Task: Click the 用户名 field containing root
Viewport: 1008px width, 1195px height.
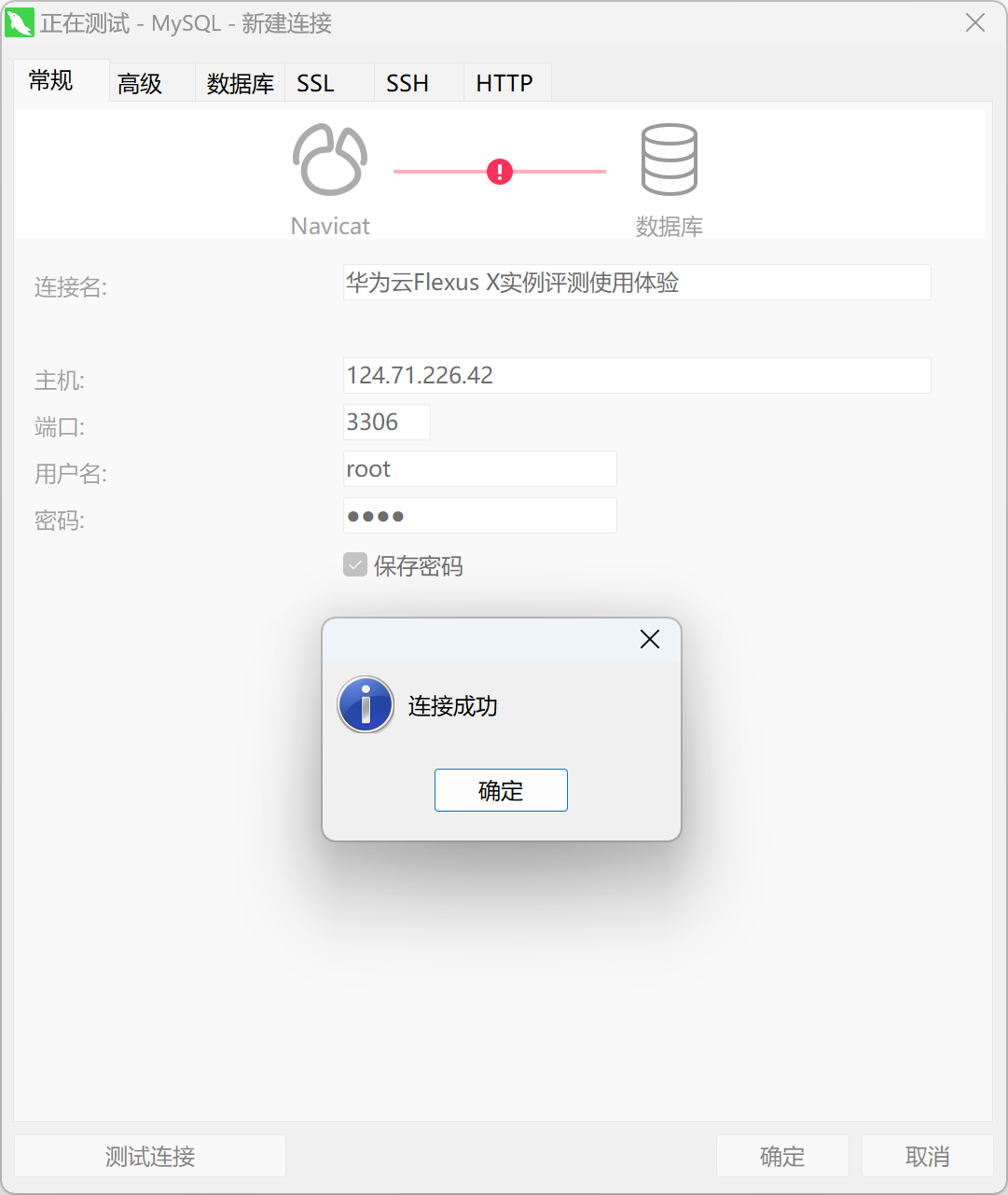Action: 480,468
